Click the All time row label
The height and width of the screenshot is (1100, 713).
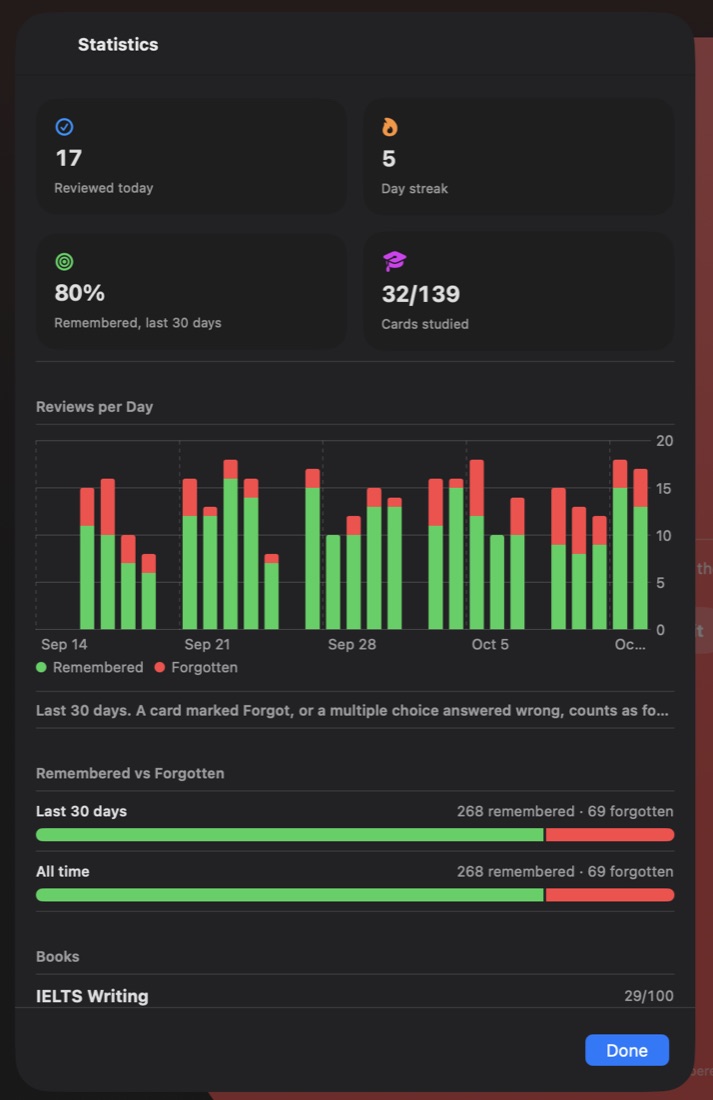62,871
